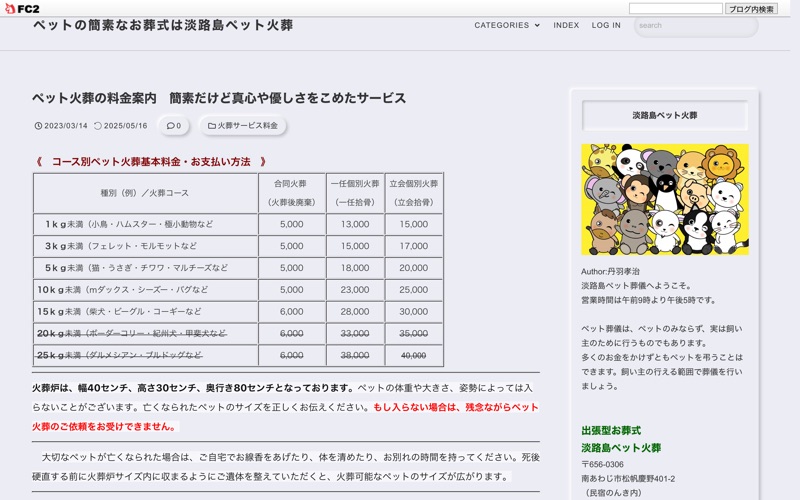Go to LOG IN page

click(x=606, y=25)
